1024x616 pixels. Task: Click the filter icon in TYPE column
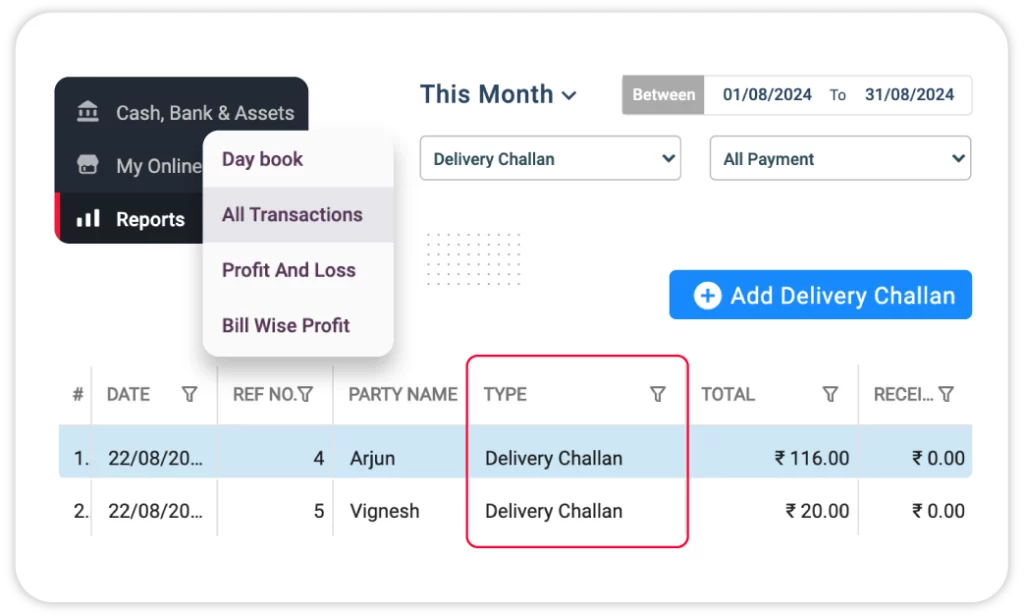(x=657, y=395)
